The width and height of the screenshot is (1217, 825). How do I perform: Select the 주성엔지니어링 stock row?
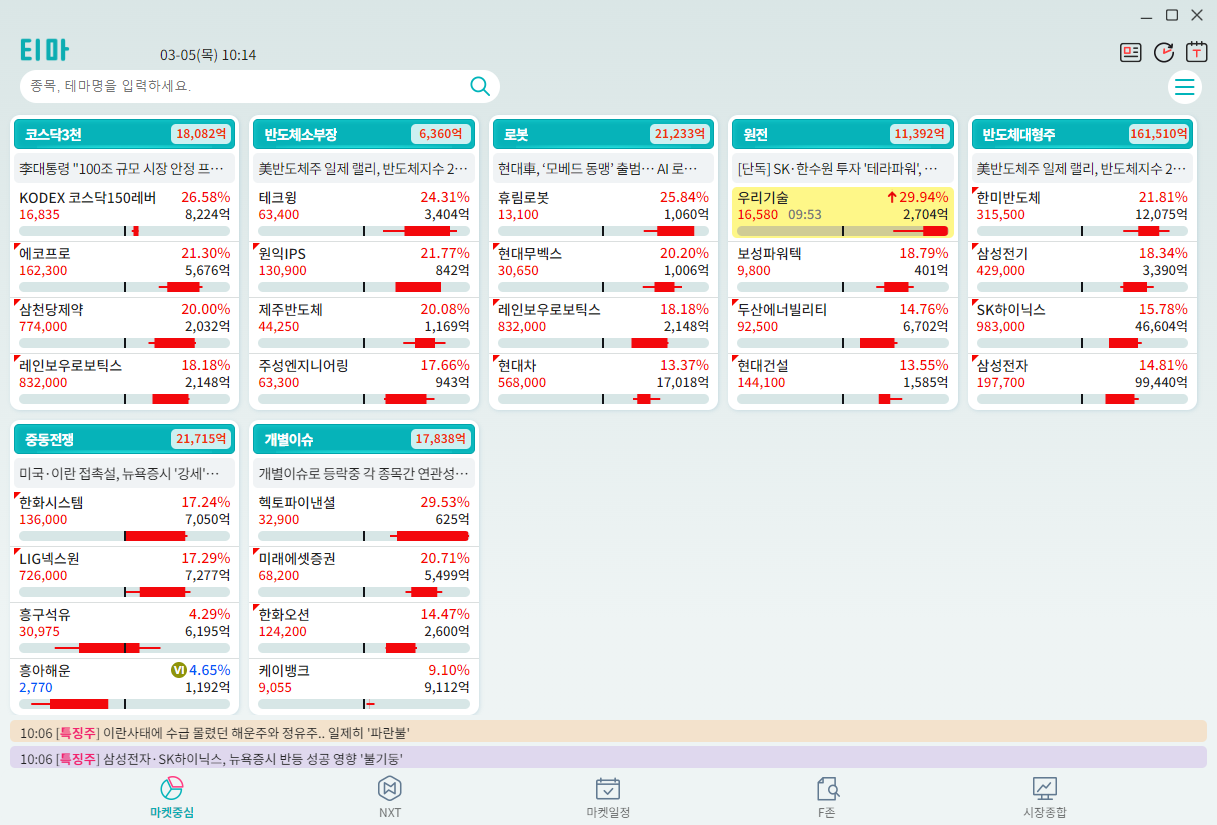[x=364, y=381]
